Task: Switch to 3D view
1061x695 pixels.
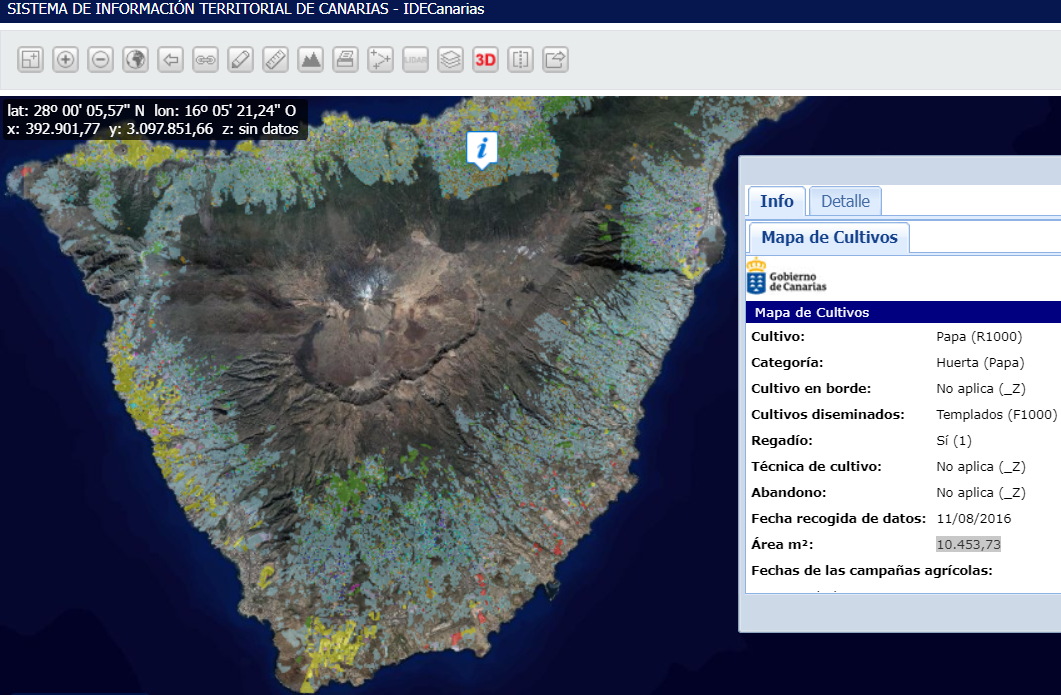Action: [485, 60]
